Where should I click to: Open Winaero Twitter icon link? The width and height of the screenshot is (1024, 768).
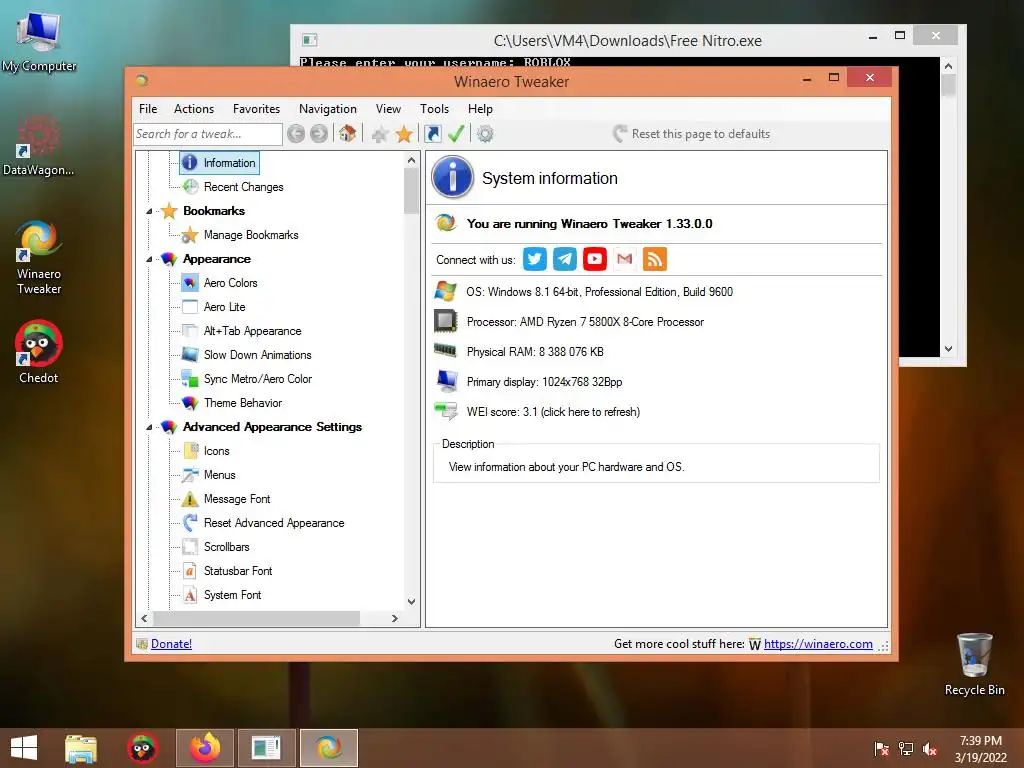[535, 259]
